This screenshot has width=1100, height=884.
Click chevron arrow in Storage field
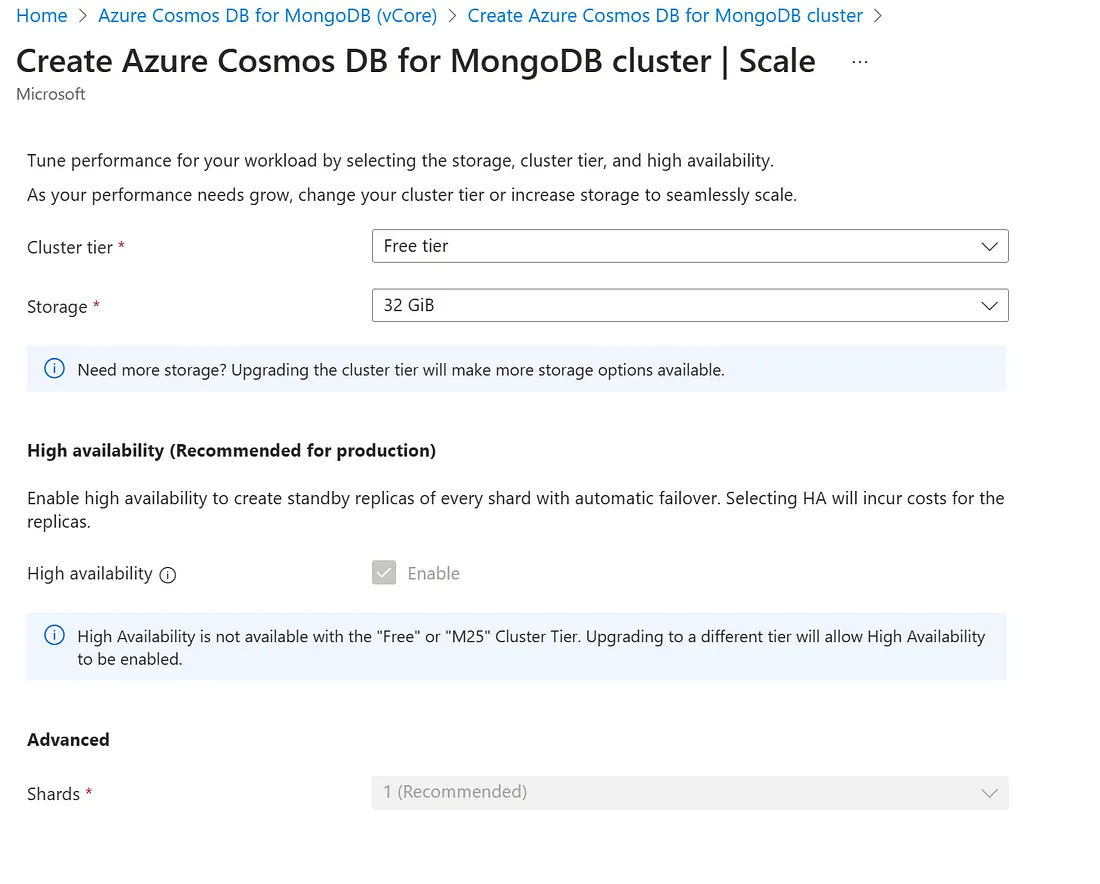click(989, 305)
